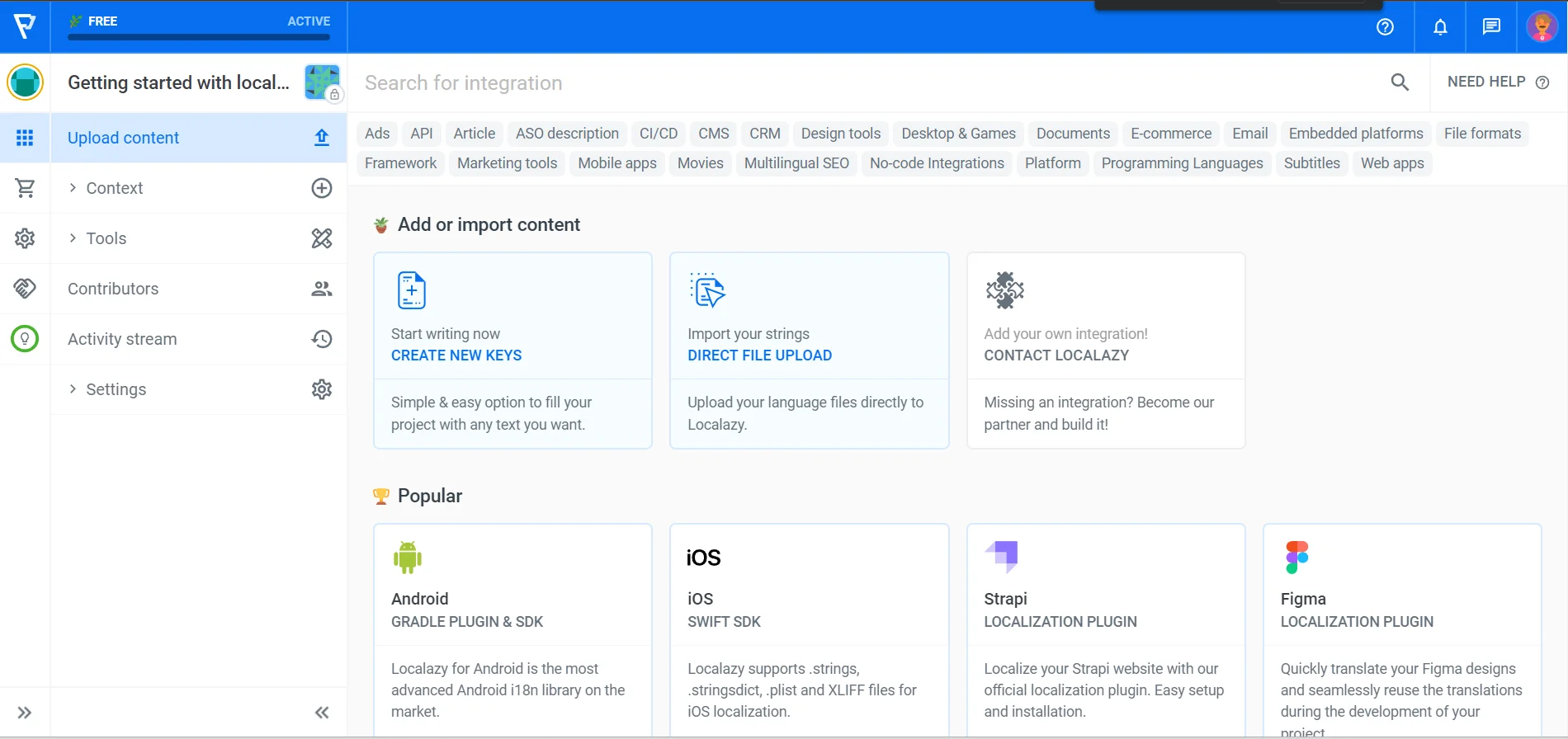Open Activity stream in the sidebar

(x=199, y=339)
